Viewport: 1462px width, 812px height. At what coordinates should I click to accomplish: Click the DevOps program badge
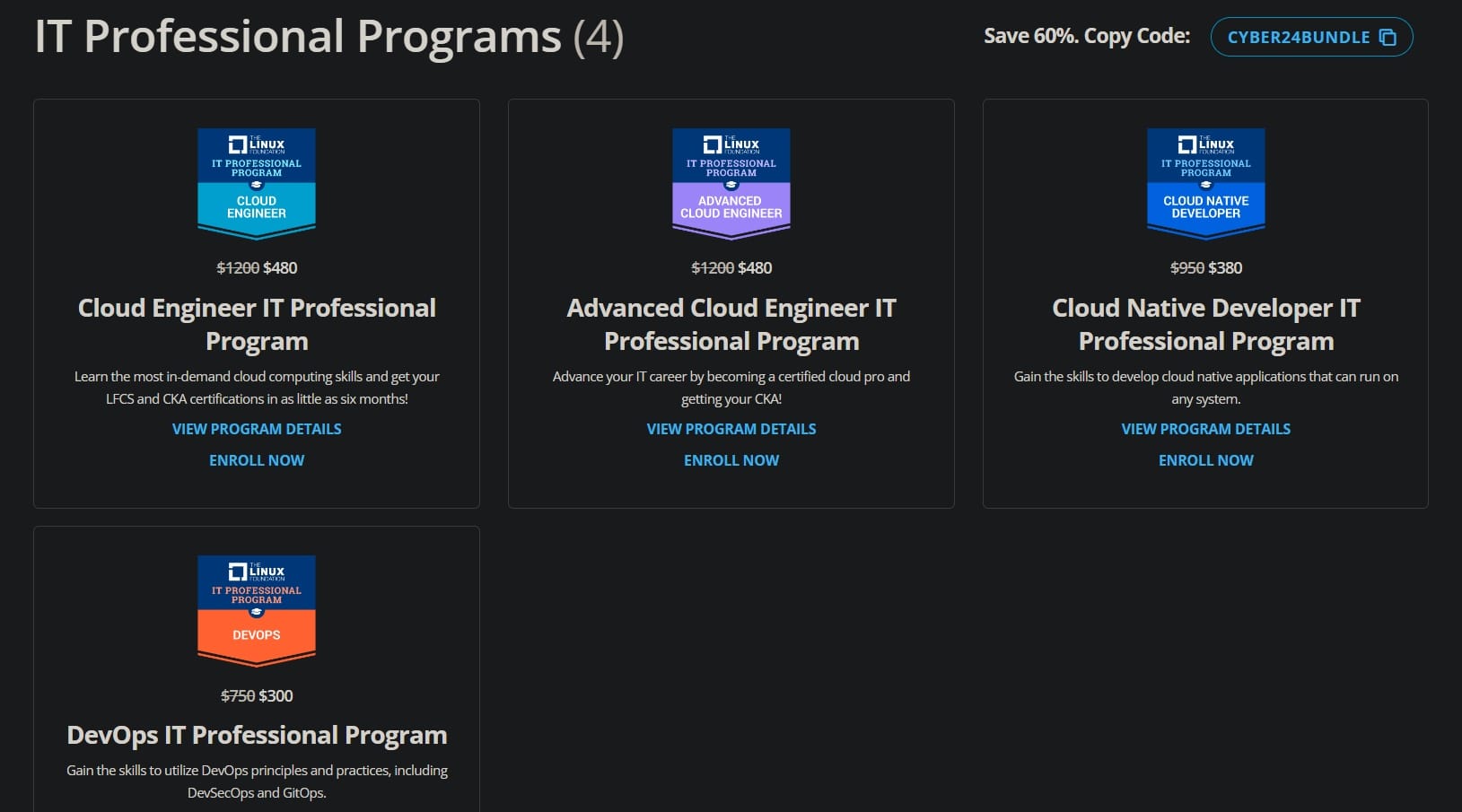pos(257,610)
